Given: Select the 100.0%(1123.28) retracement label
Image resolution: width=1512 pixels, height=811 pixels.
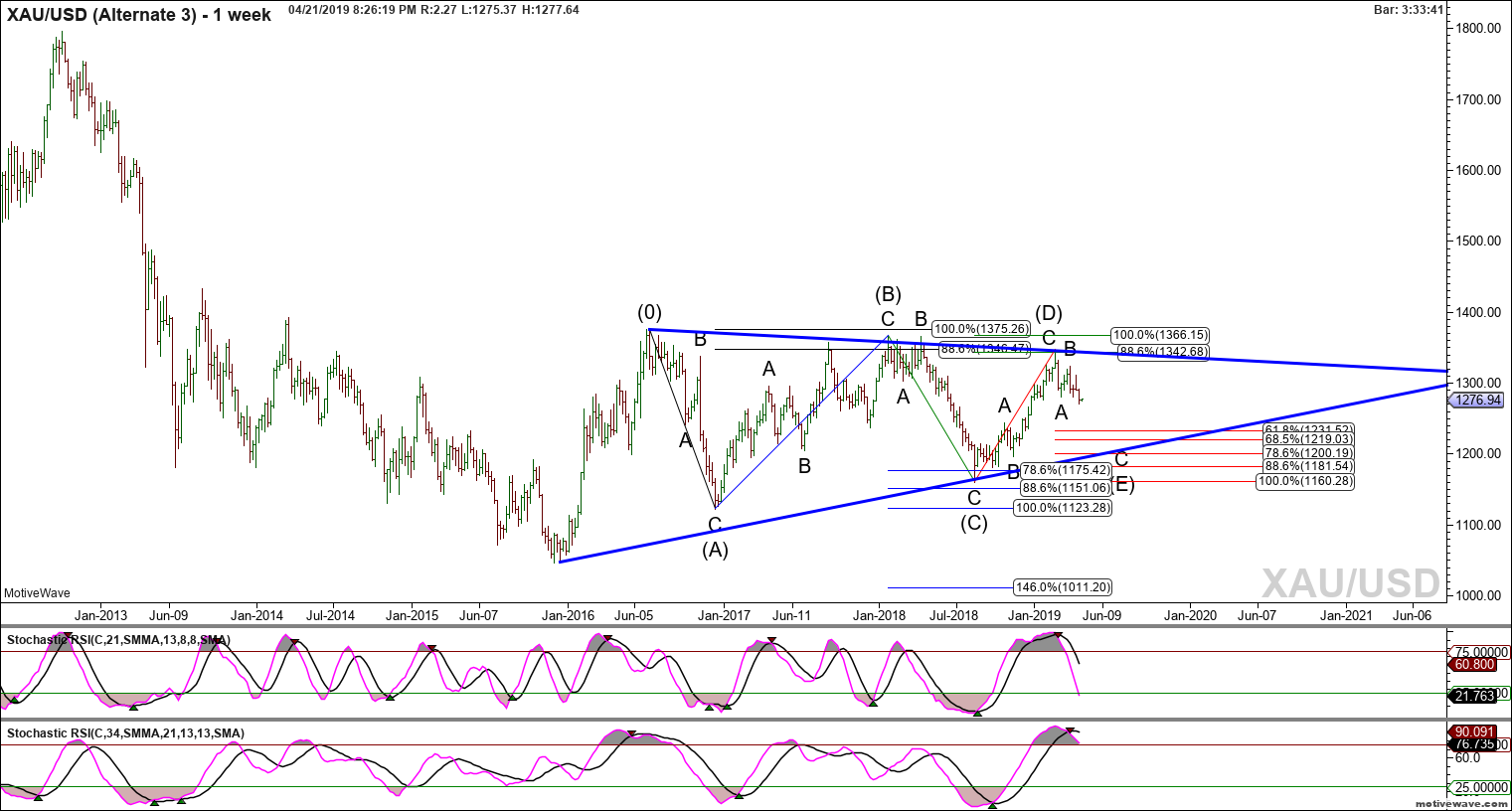Looking at the screenshot, I should (1063, 508).
